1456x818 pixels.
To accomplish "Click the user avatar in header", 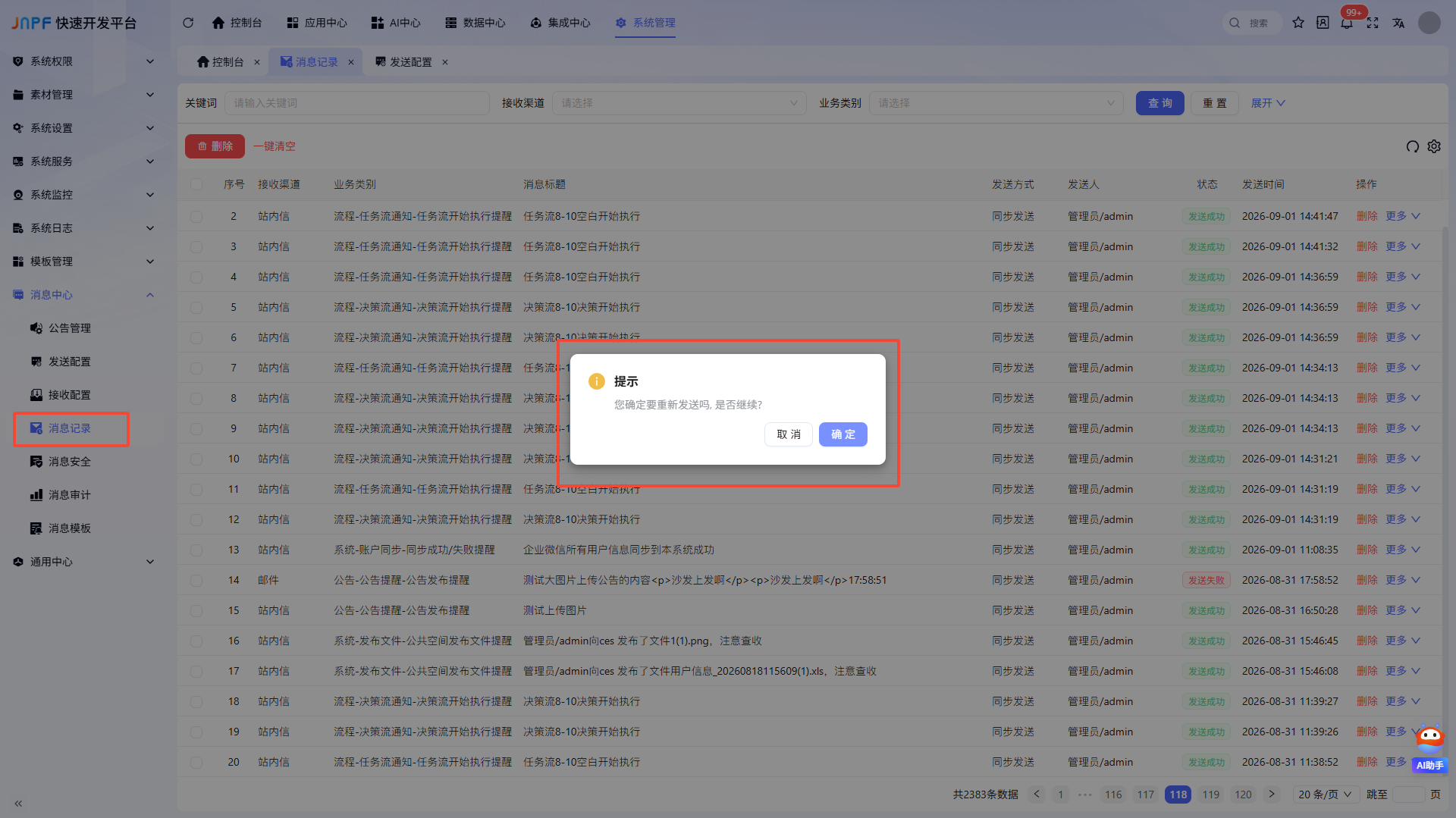I will (1429, 23).
